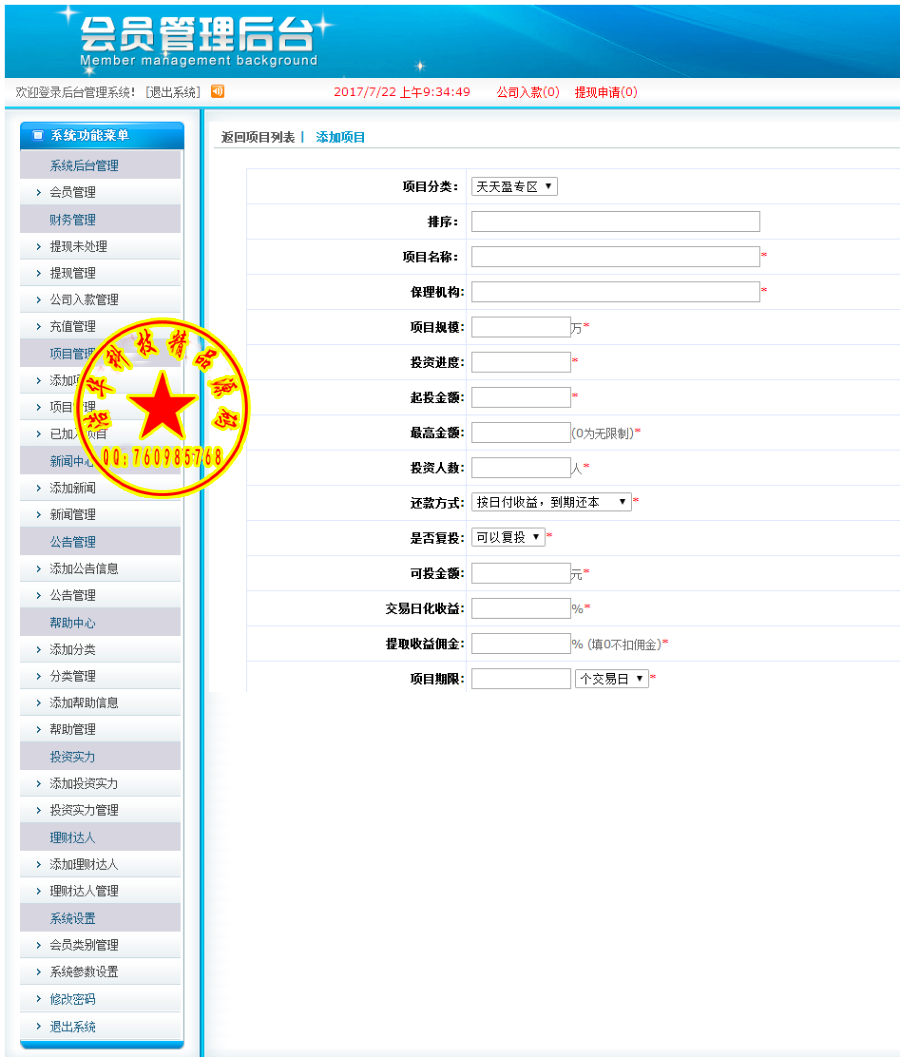Viewport: 900px width, 1057px height.
Task: Click 退出系统 at the sidebar bottom
Action: pyautogui.click(x=73, y=1027)
